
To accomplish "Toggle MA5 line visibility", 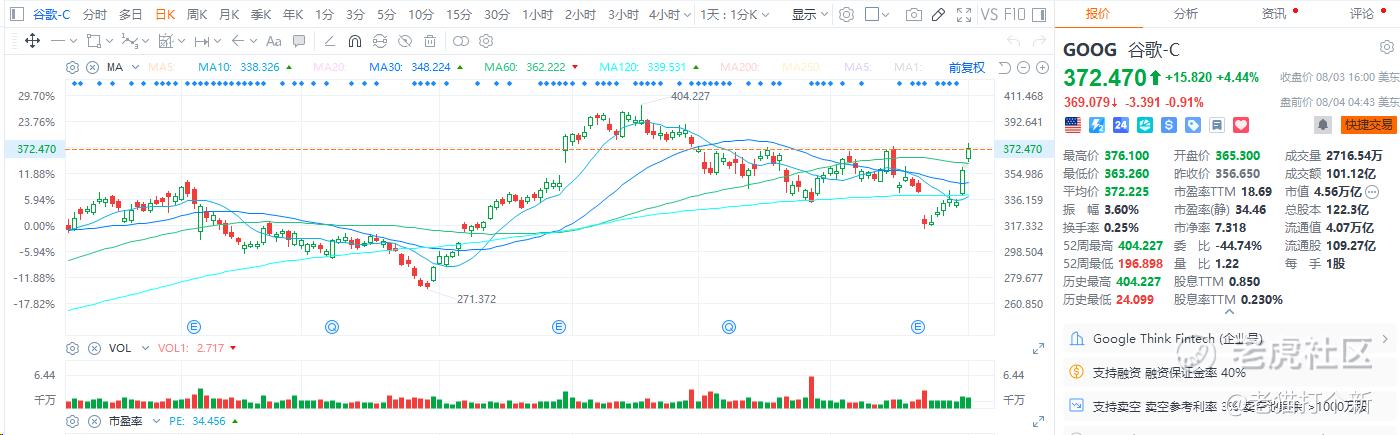I will pyautogui.click(x=162, y=67).
